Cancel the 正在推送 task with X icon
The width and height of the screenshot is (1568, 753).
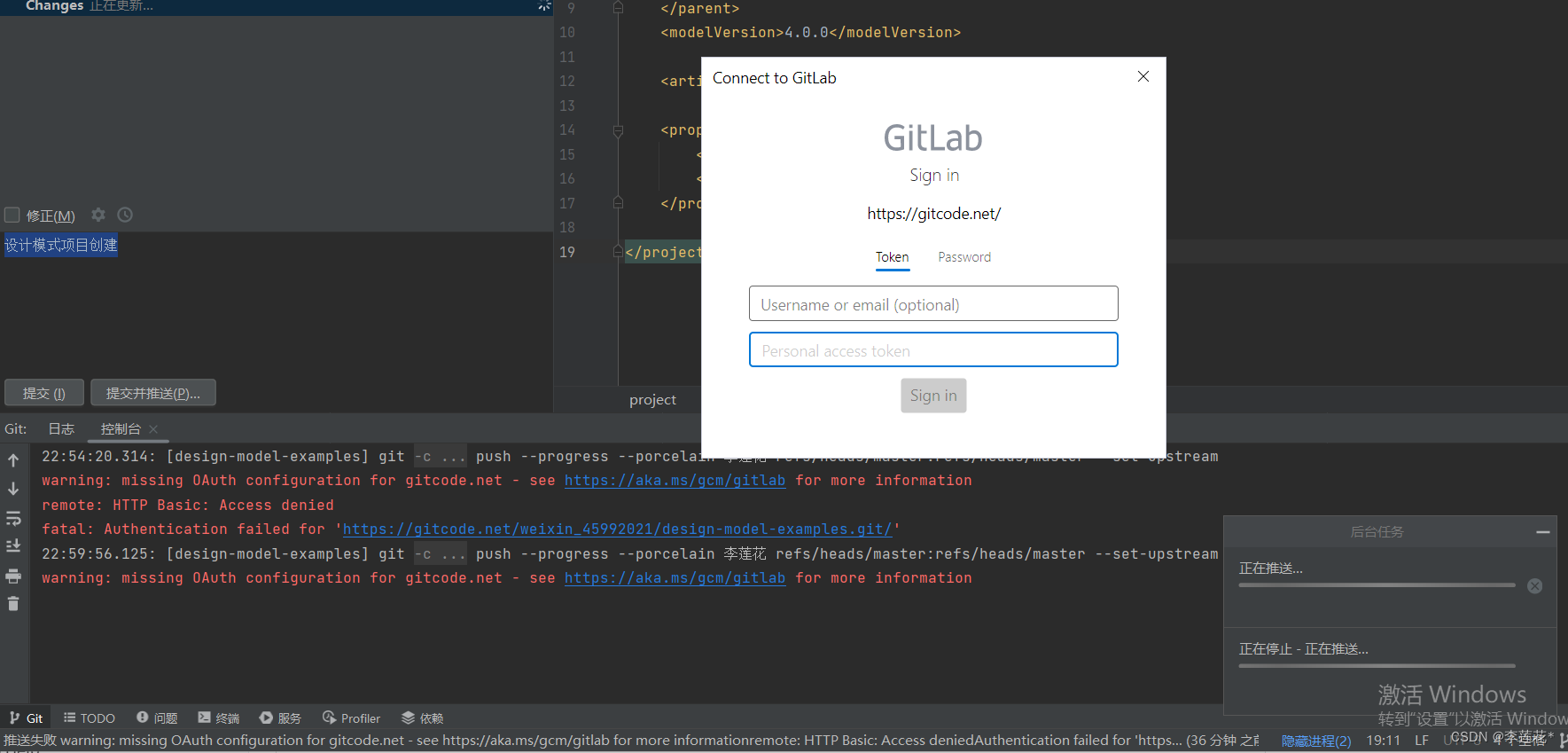coord(1535,586)
